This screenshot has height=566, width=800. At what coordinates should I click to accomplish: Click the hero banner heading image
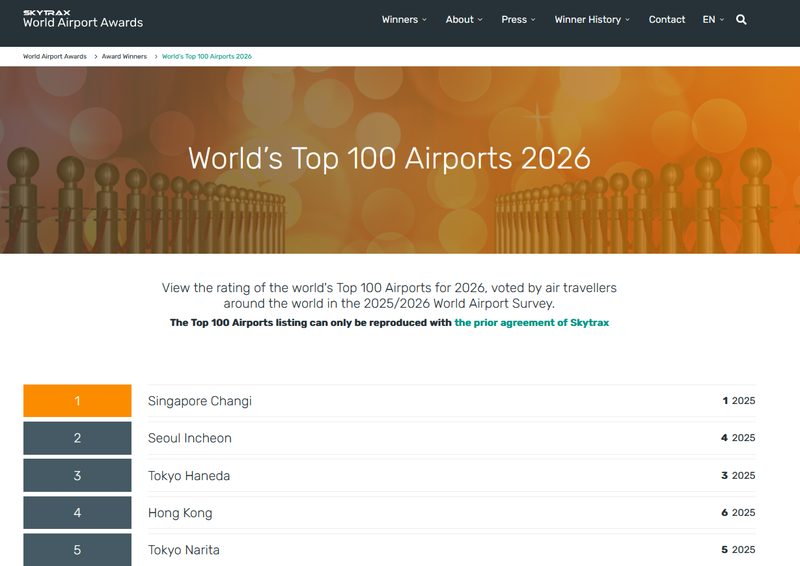click(x=390, y=159)
